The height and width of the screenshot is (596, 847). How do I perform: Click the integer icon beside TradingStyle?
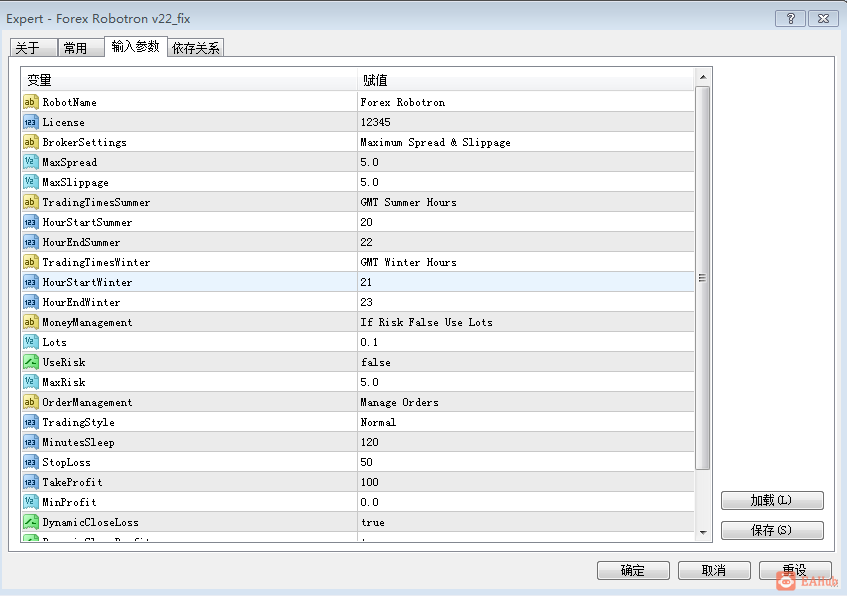(x=31, y=422)
